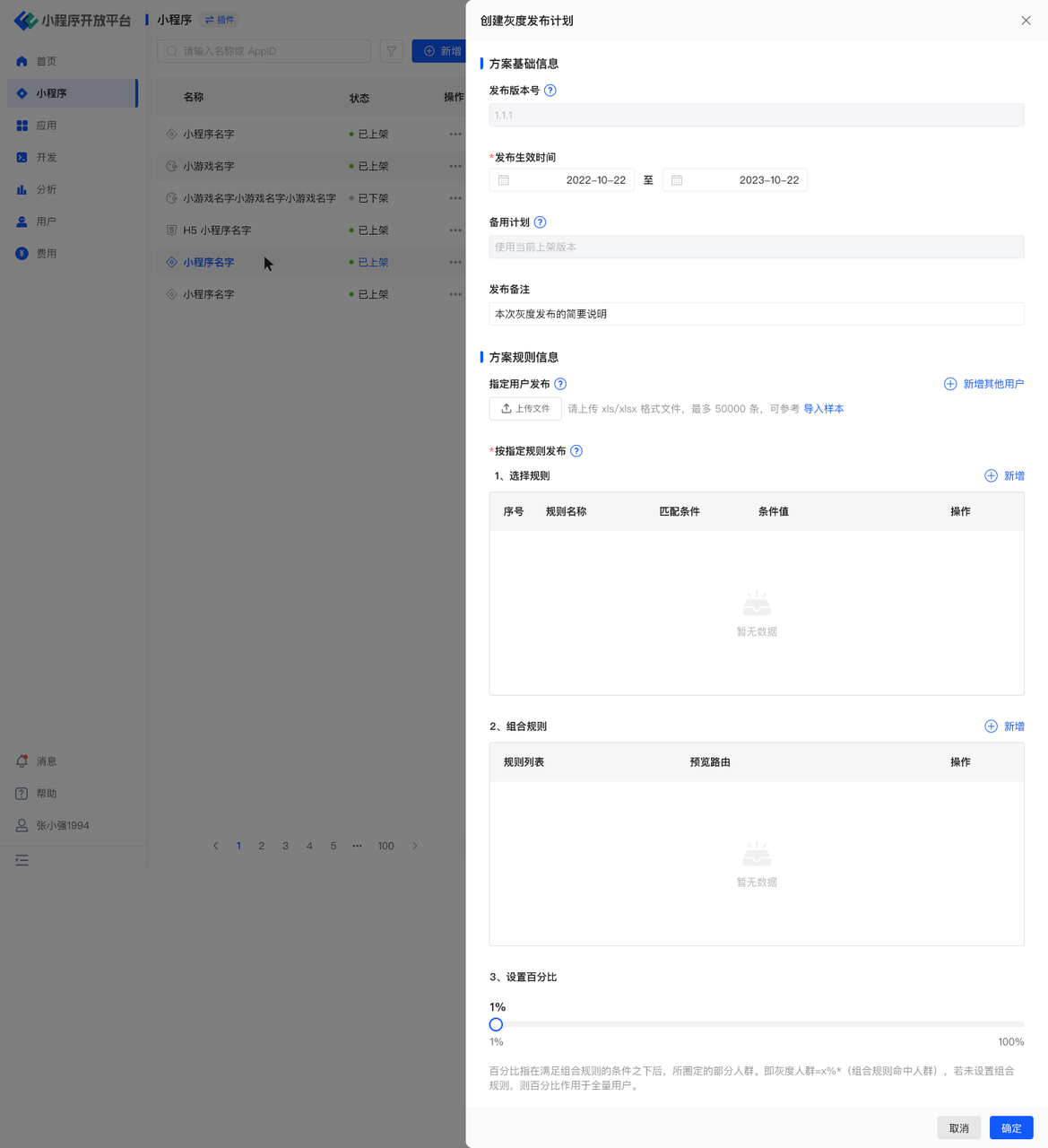Click help icon next to 指定用户发布
Image resolution: width=1048 pixels, height=1148 pixels.
560,384
